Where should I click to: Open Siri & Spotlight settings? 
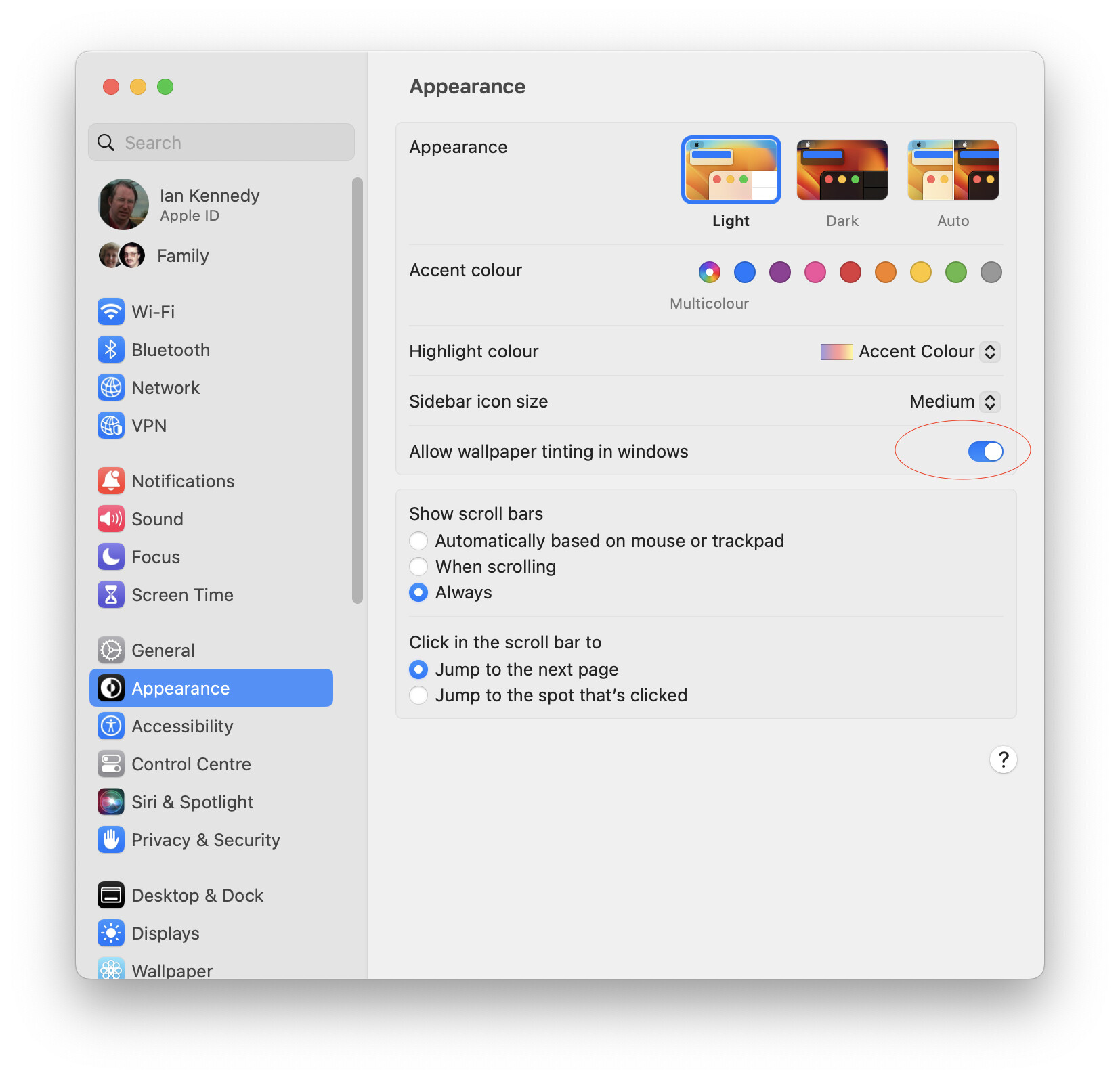tap(192, 801)
